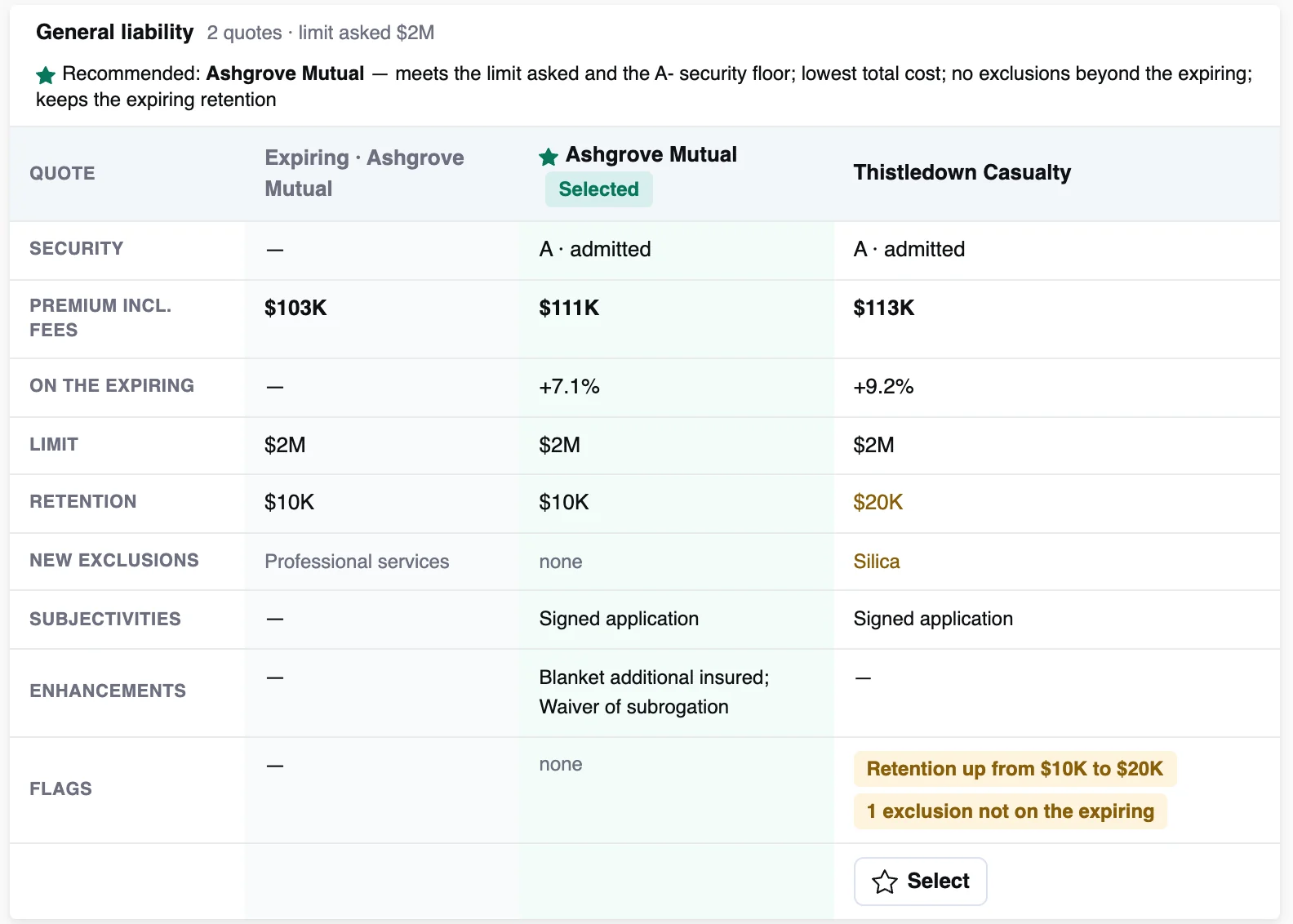This screenshot has width=1293, height=924.
Task: Click the "2 quotes · limit asked $2M" subtitle
Action: coord(321,33)
